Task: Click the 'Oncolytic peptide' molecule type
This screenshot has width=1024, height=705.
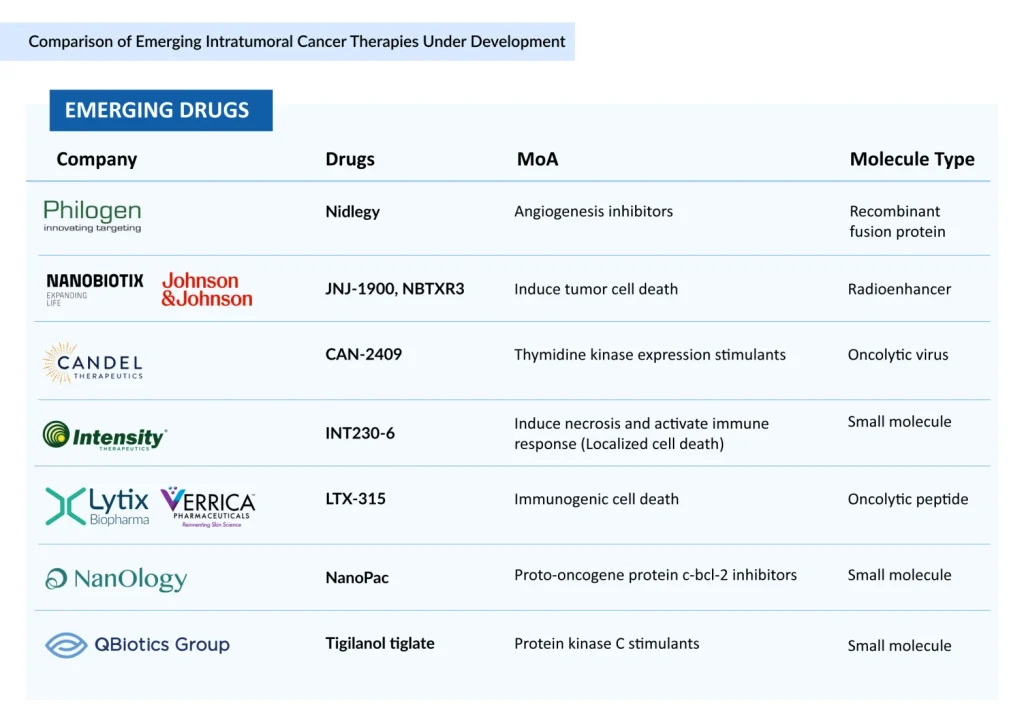Action: 908,499
